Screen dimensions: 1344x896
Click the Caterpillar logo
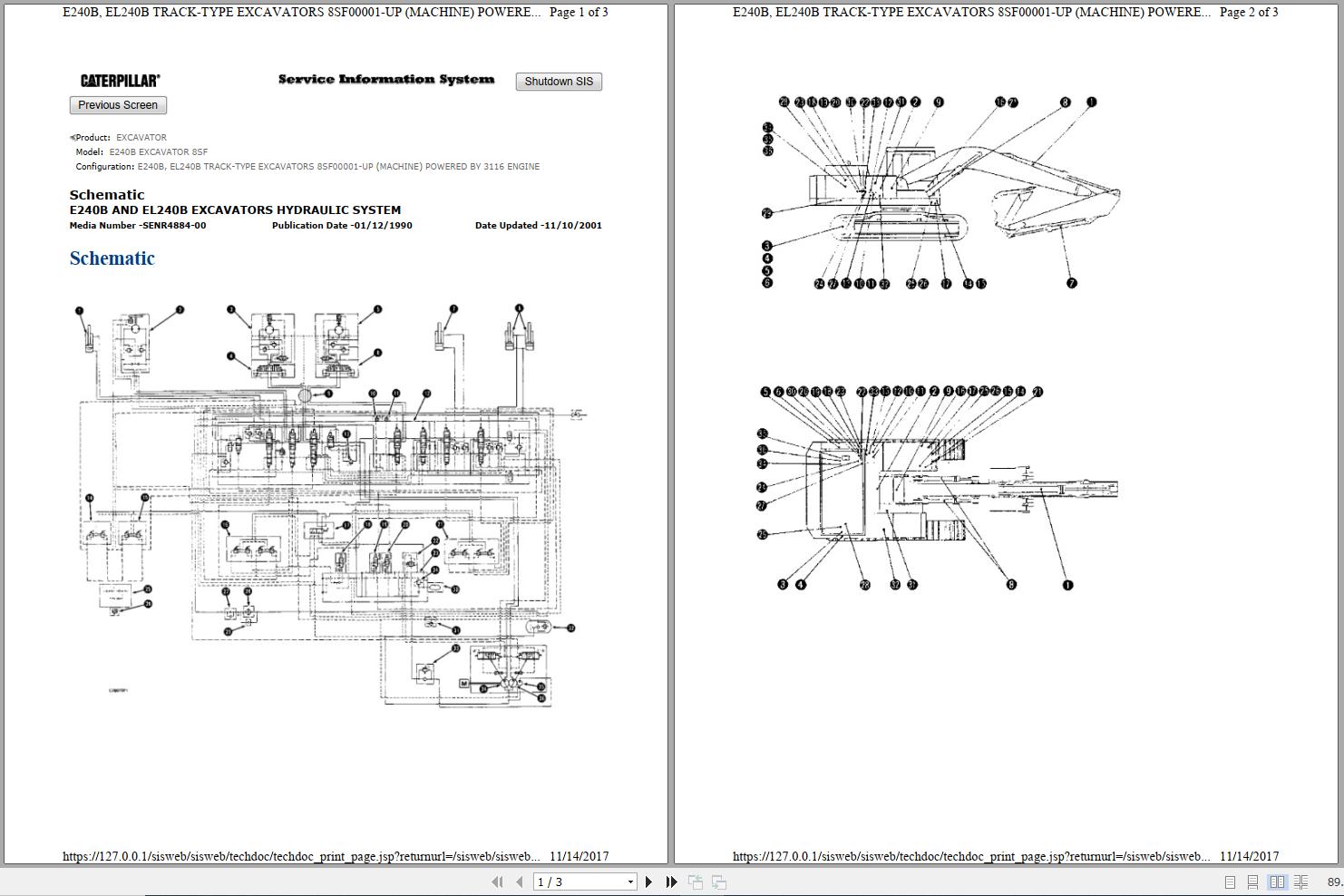119,80
